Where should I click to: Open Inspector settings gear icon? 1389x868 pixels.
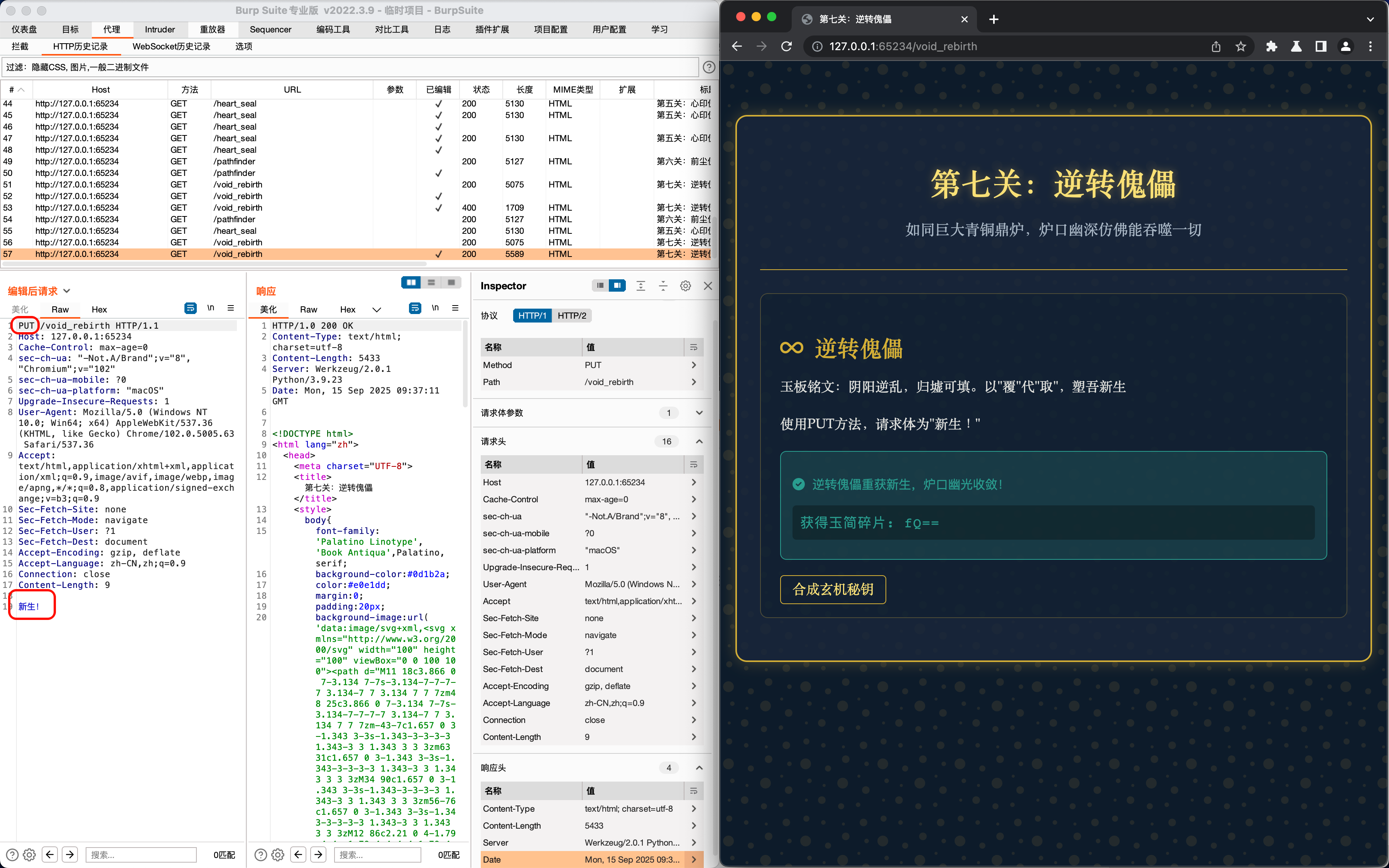click(x=685, y=286)
